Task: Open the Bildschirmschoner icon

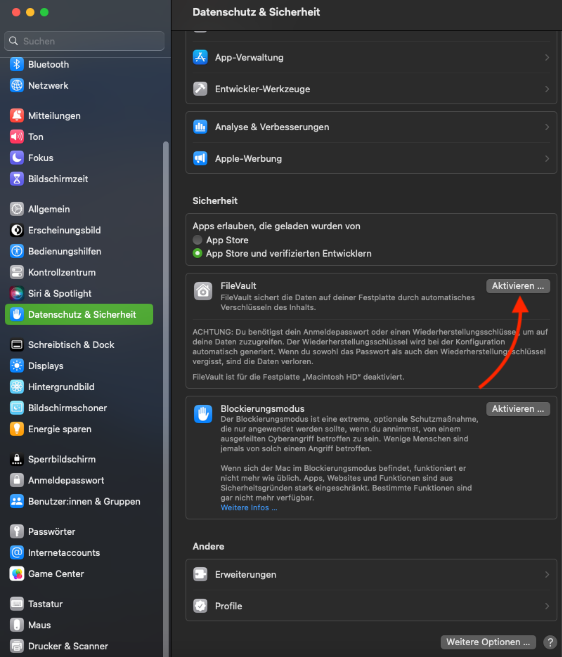Action: (17, 408)
